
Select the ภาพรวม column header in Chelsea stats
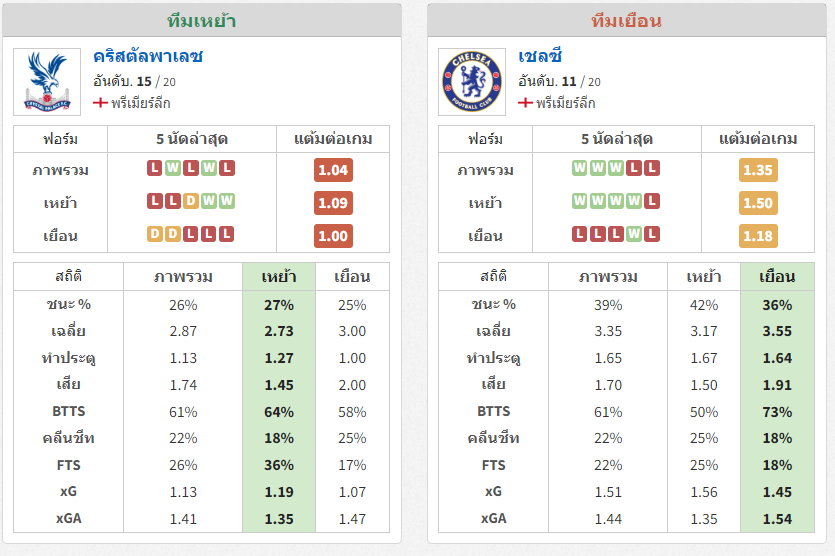pos(608,276)
